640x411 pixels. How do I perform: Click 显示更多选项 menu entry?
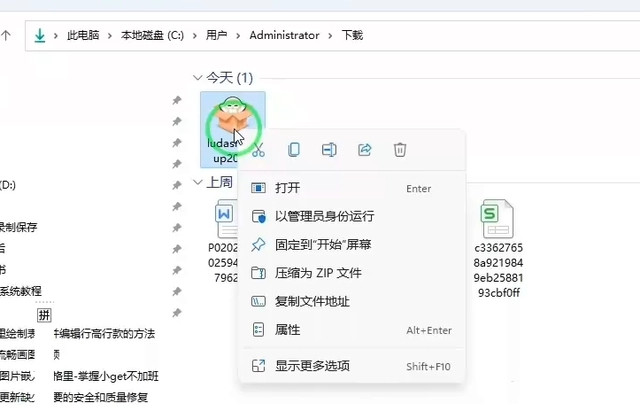click(x=352, y=366)
